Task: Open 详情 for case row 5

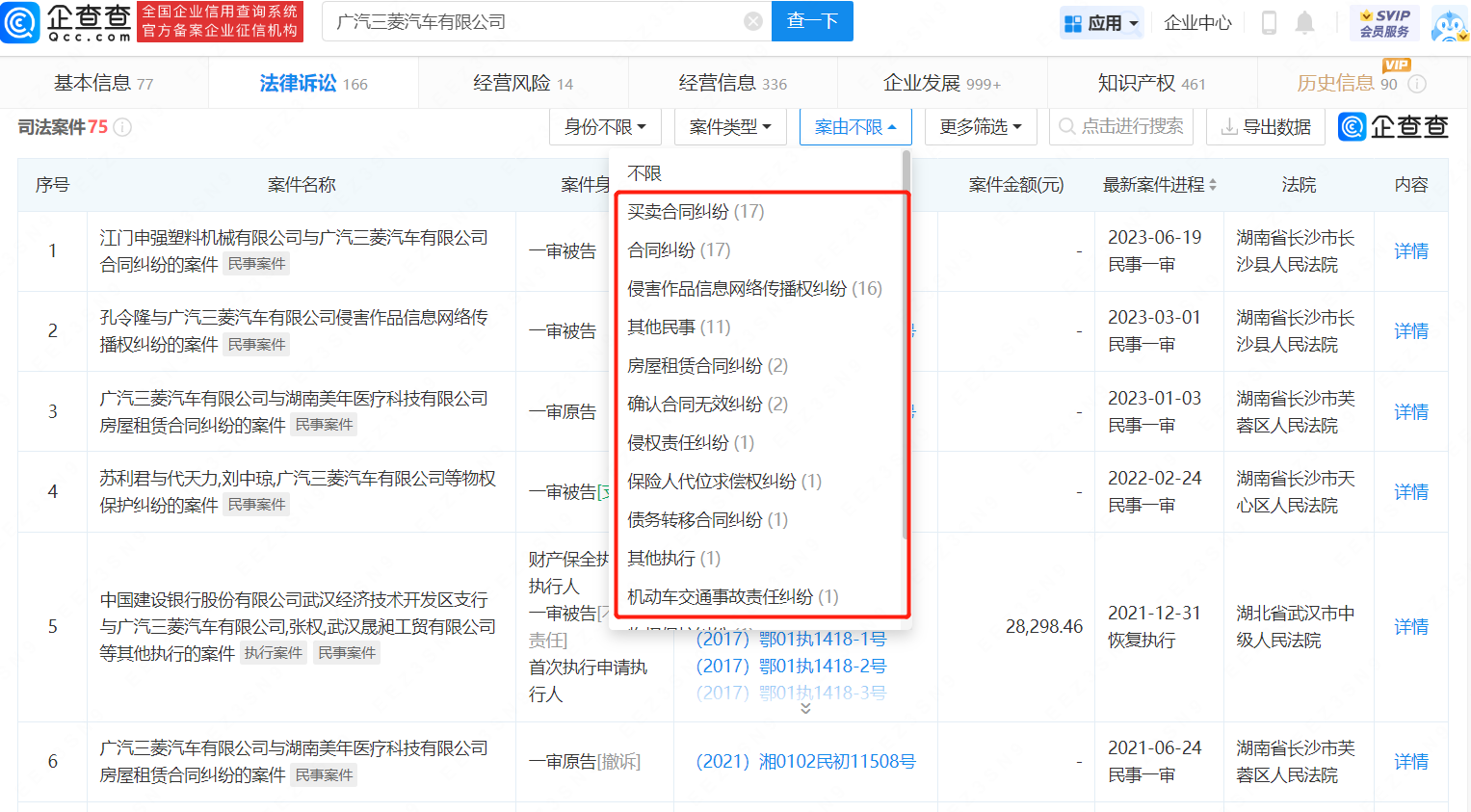Action: point(1411,627)
